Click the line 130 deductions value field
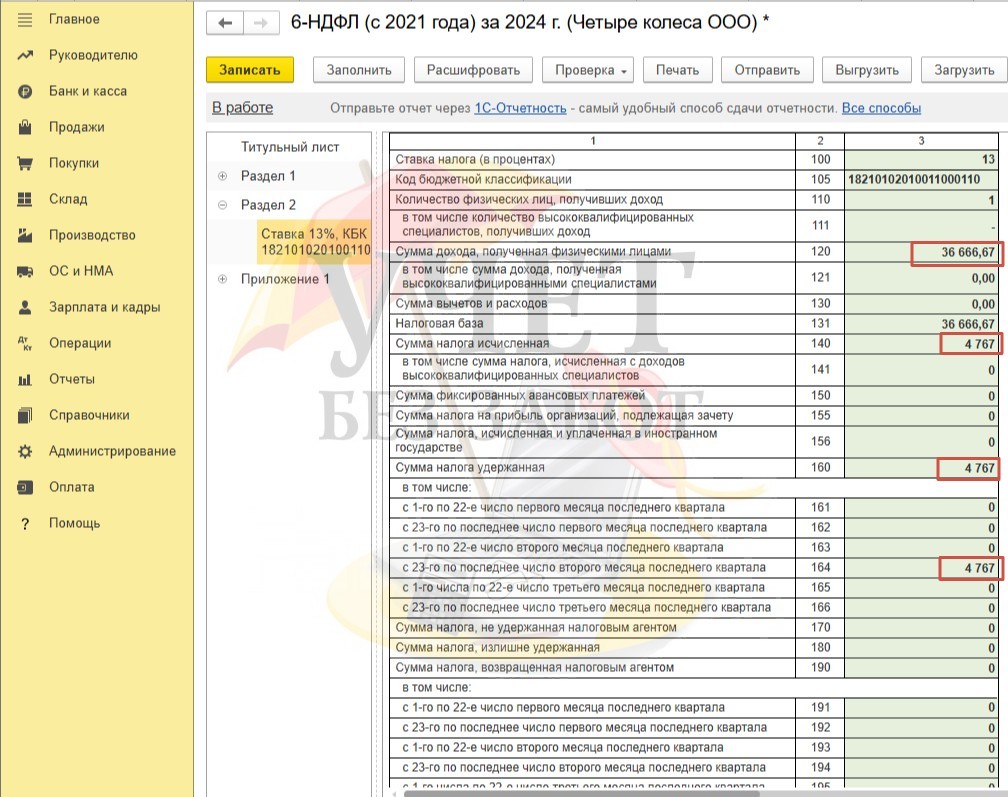The height and width of the screenshot is (797, 1008). [x=921, y=303]
